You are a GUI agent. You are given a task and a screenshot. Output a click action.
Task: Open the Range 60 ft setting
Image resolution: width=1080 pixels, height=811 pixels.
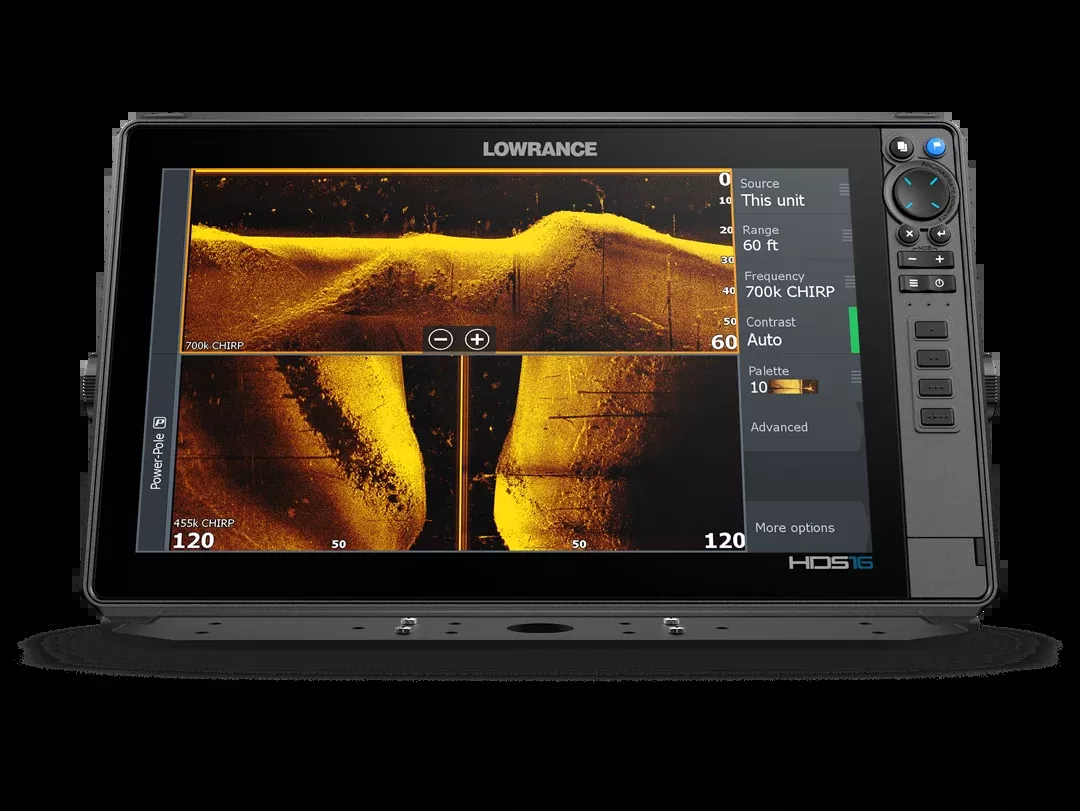(x=795, y=238)
